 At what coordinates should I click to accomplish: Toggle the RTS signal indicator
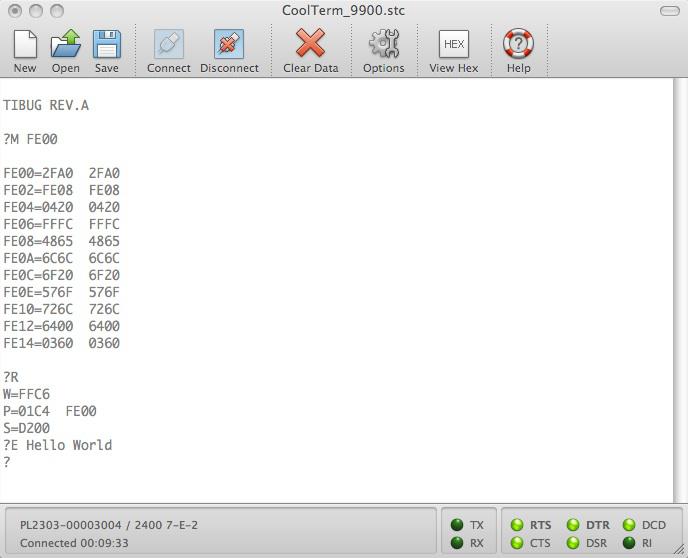(x=518, y=525)
